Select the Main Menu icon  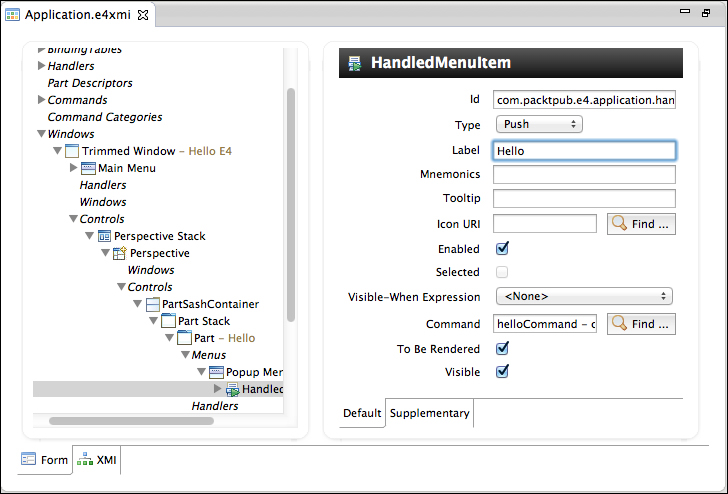tap(87, 168)
